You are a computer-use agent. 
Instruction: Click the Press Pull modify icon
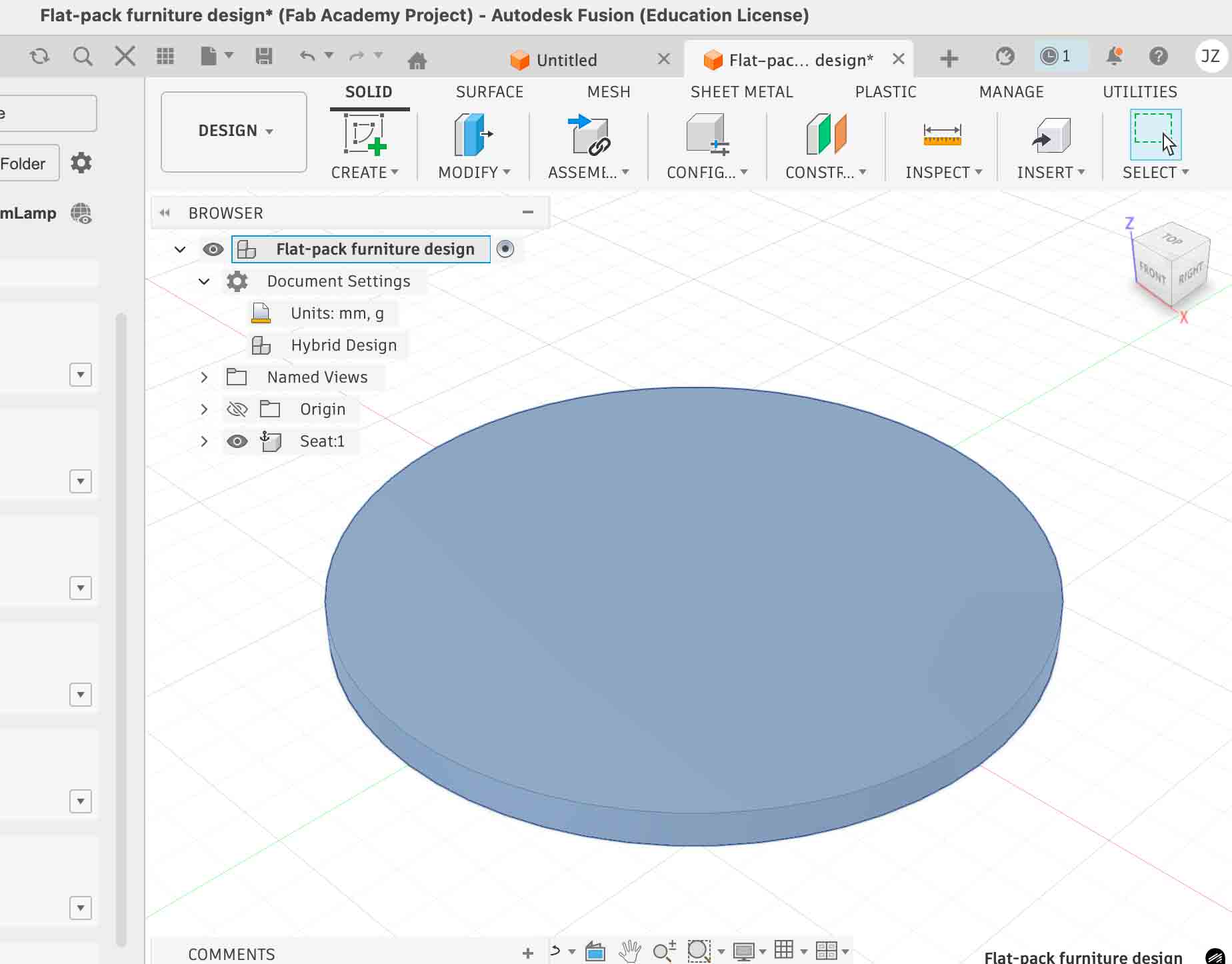tap(473, 134)
